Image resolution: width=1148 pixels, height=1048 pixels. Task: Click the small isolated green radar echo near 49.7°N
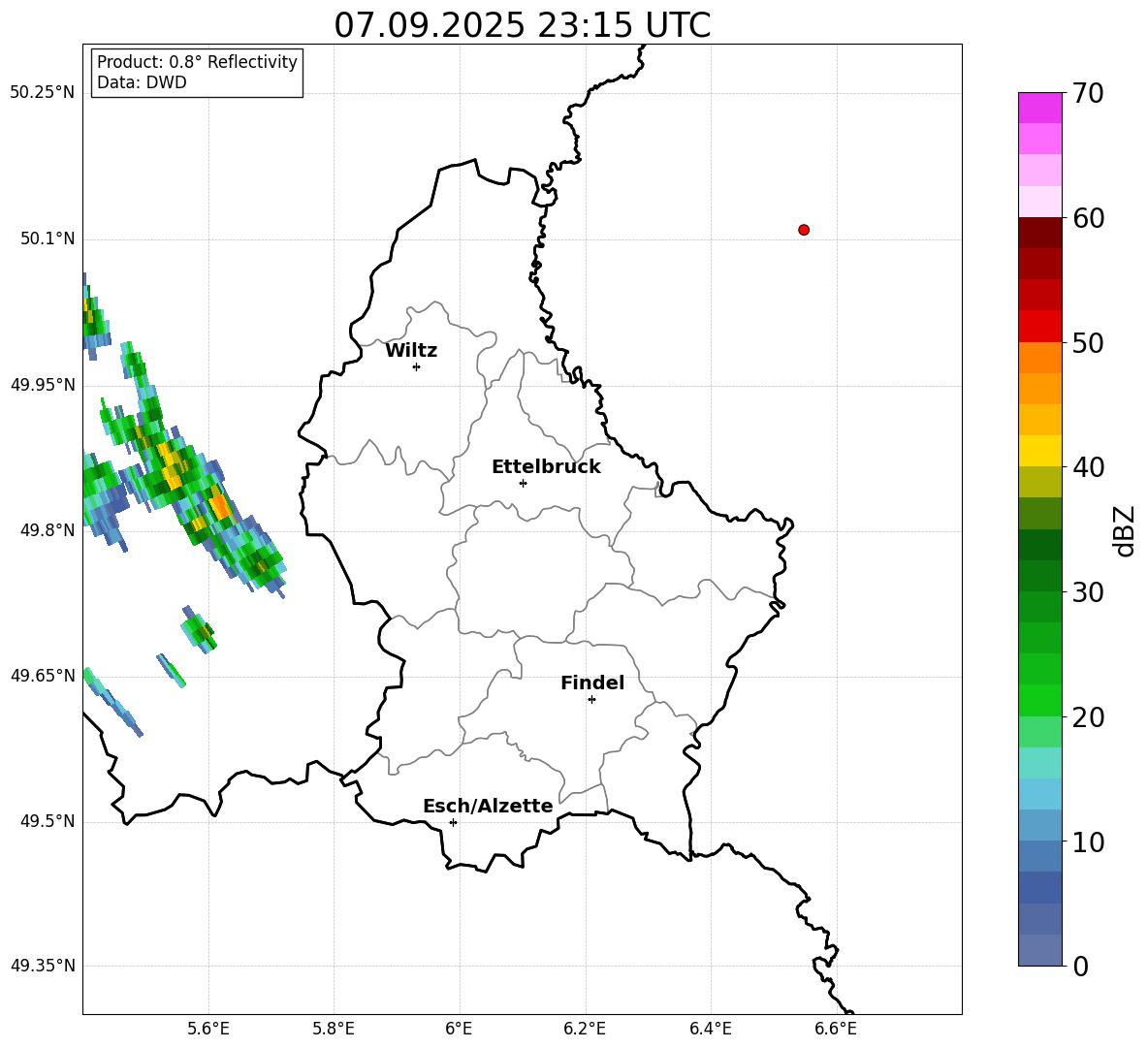click(199, 629)
